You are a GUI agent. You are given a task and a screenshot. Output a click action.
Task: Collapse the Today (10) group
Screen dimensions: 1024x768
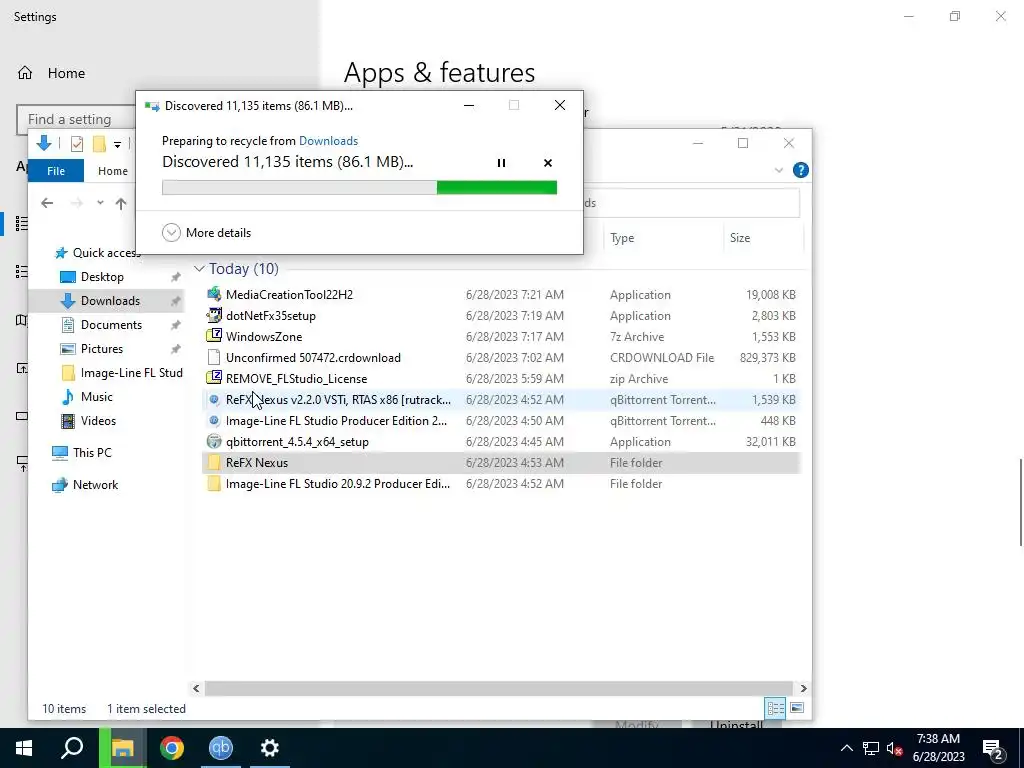[x=199, y=268]
